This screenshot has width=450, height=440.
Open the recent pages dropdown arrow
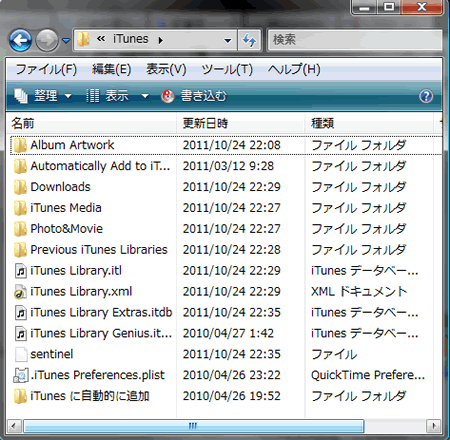[x=66, y=41]
